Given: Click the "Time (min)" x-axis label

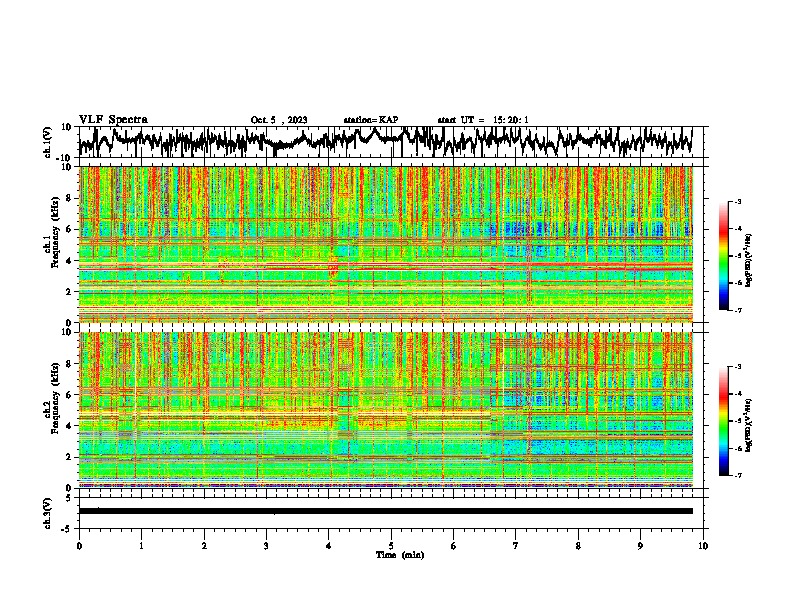Looking at the screenshot, I should coord(400,555).
